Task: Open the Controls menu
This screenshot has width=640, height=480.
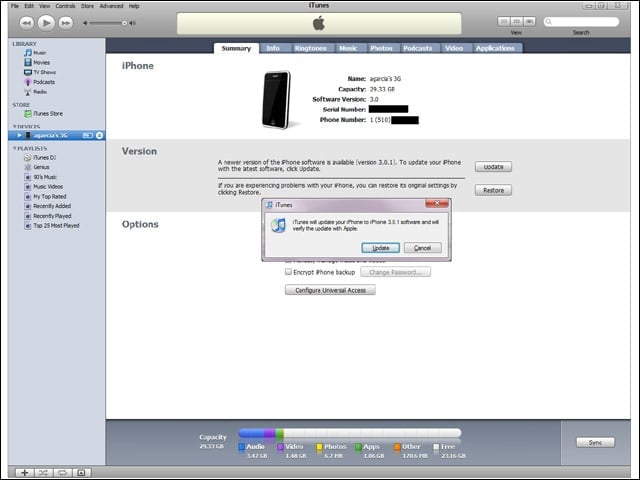Action: click(x=65, y=6)
